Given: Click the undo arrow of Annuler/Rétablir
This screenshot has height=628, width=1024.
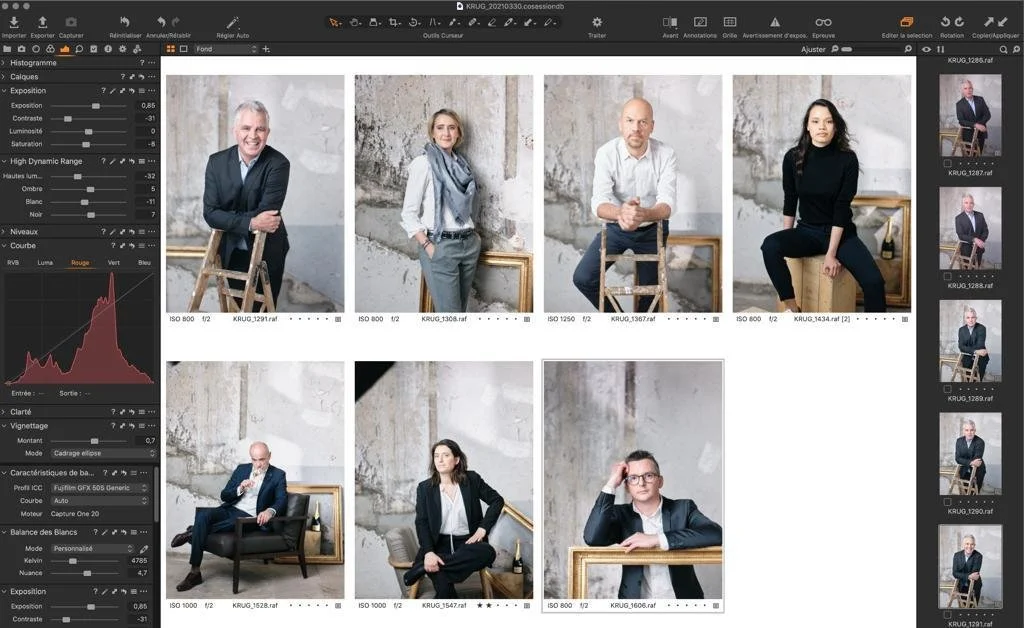Looking at the screenshot, I should [161, 22].
